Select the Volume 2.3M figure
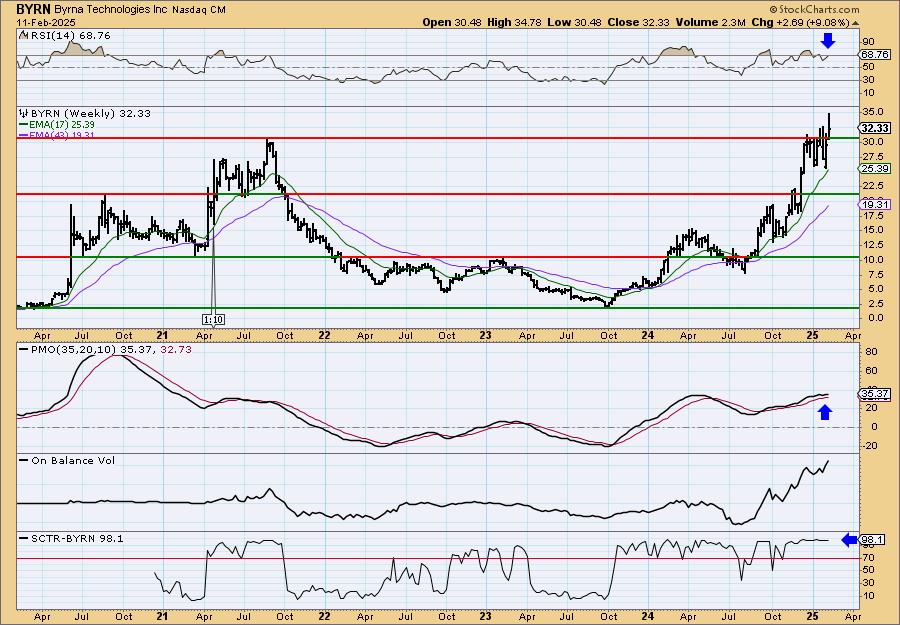Image resolution: width=900 pixels, height=625 pixels. (x=712, y=22)
